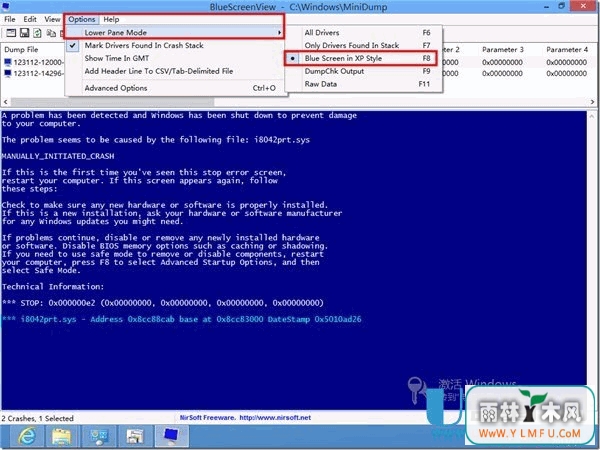Expand the Lower Pane Mode submenu

176,33
